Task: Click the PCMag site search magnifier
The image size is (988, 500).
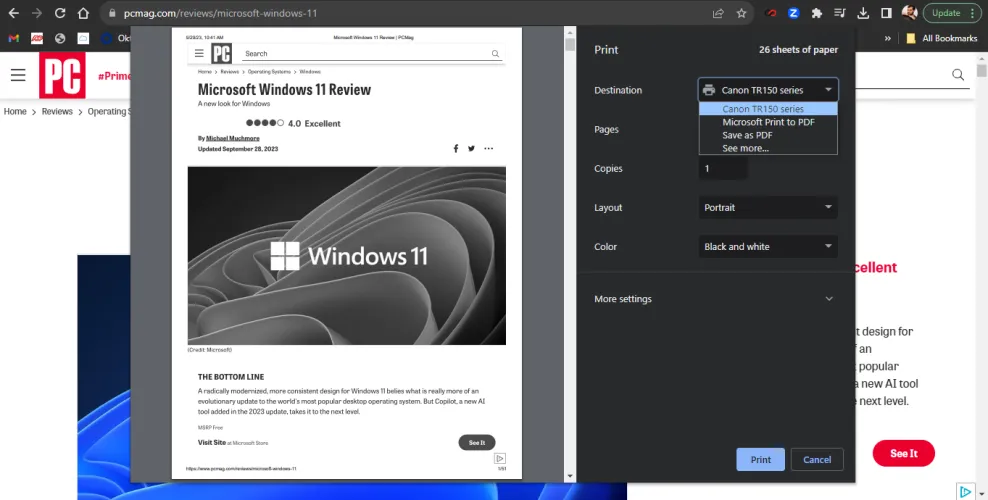Action: pyautogui.click(x=957, y=75)
